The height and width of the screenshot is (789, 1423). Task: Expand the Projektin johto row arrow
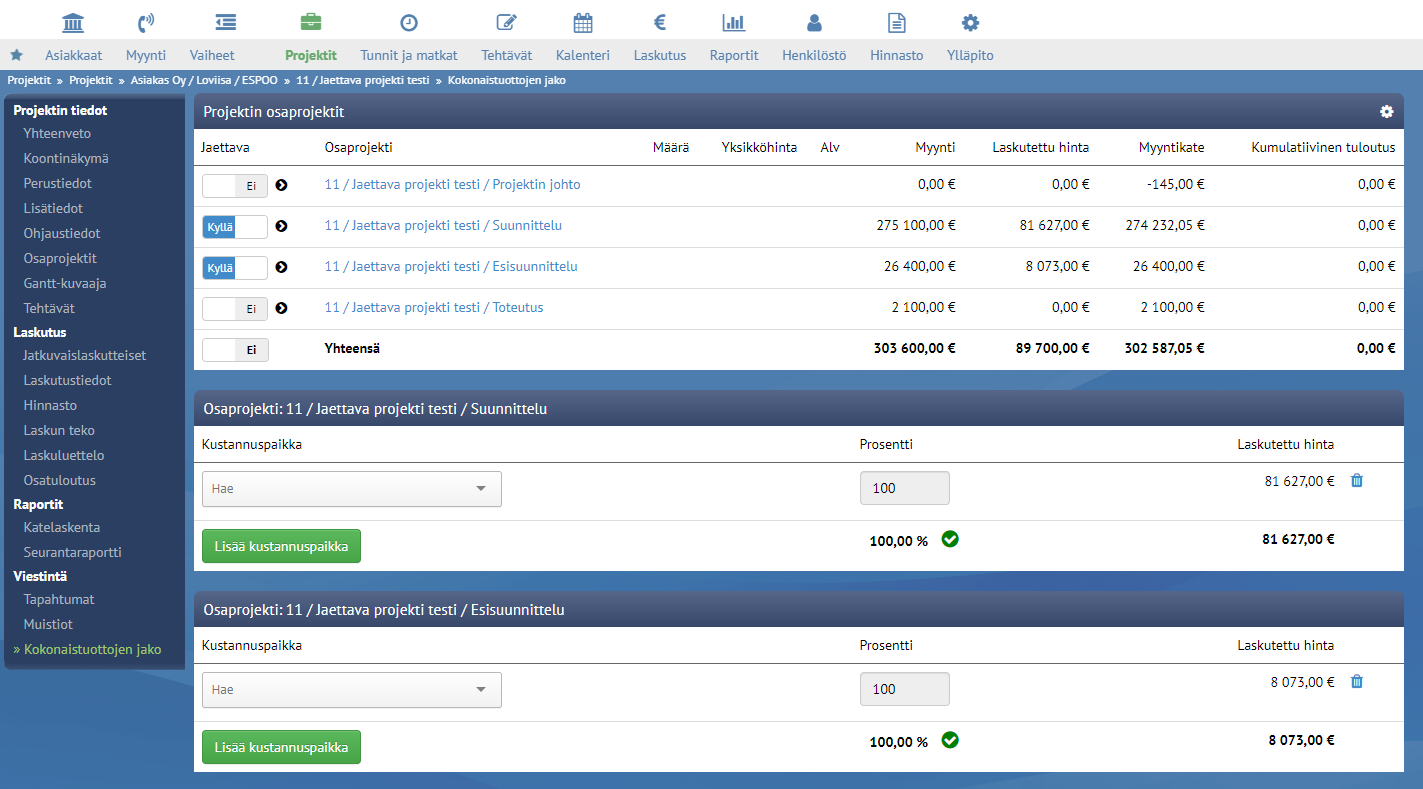(x=281, y=185)
